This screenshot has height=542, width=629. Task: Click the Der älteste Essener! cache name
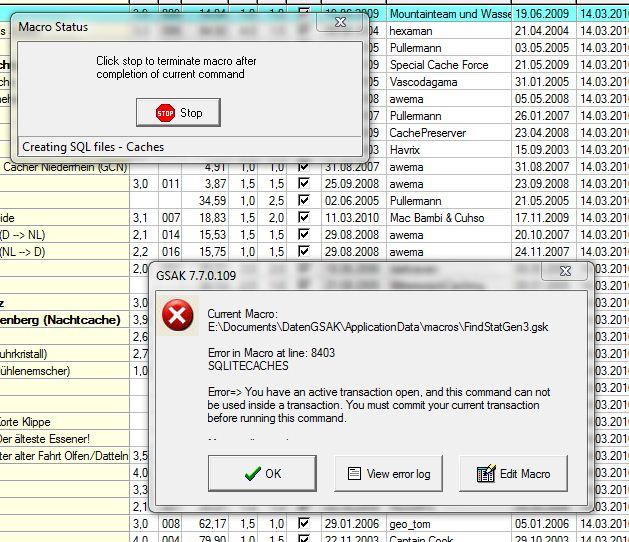tap(45, 439)
